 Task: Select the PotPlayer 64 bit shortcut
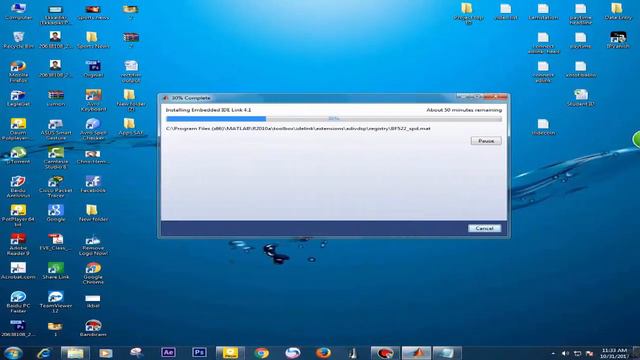click(x=18, y=216)
